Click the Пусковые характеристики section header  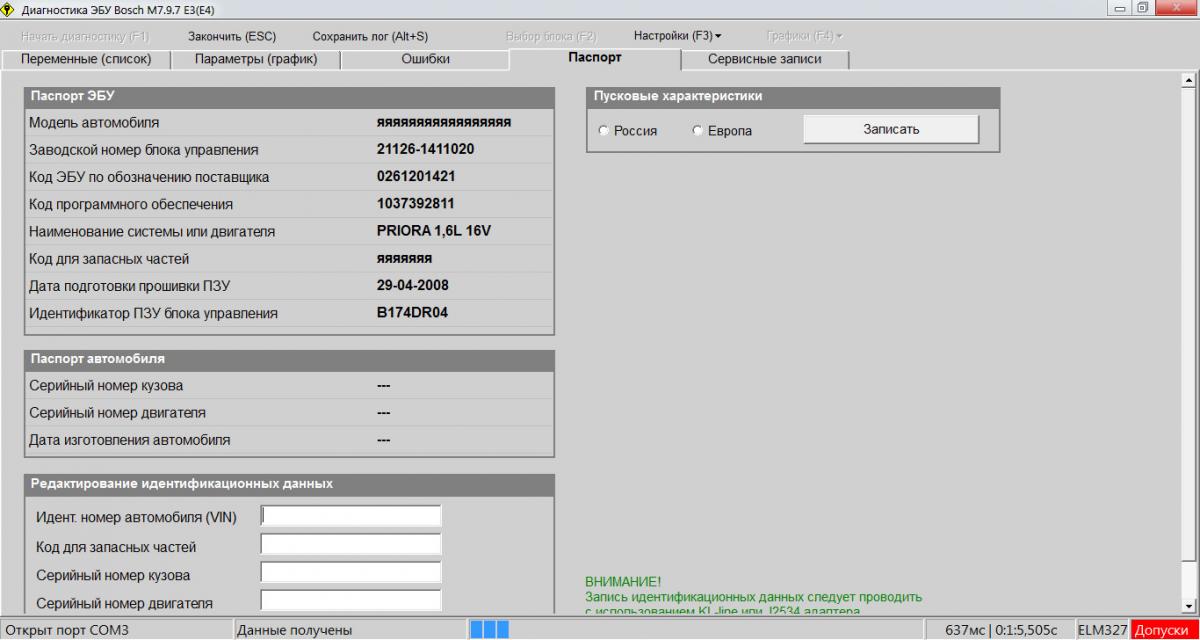coord(793,97)
